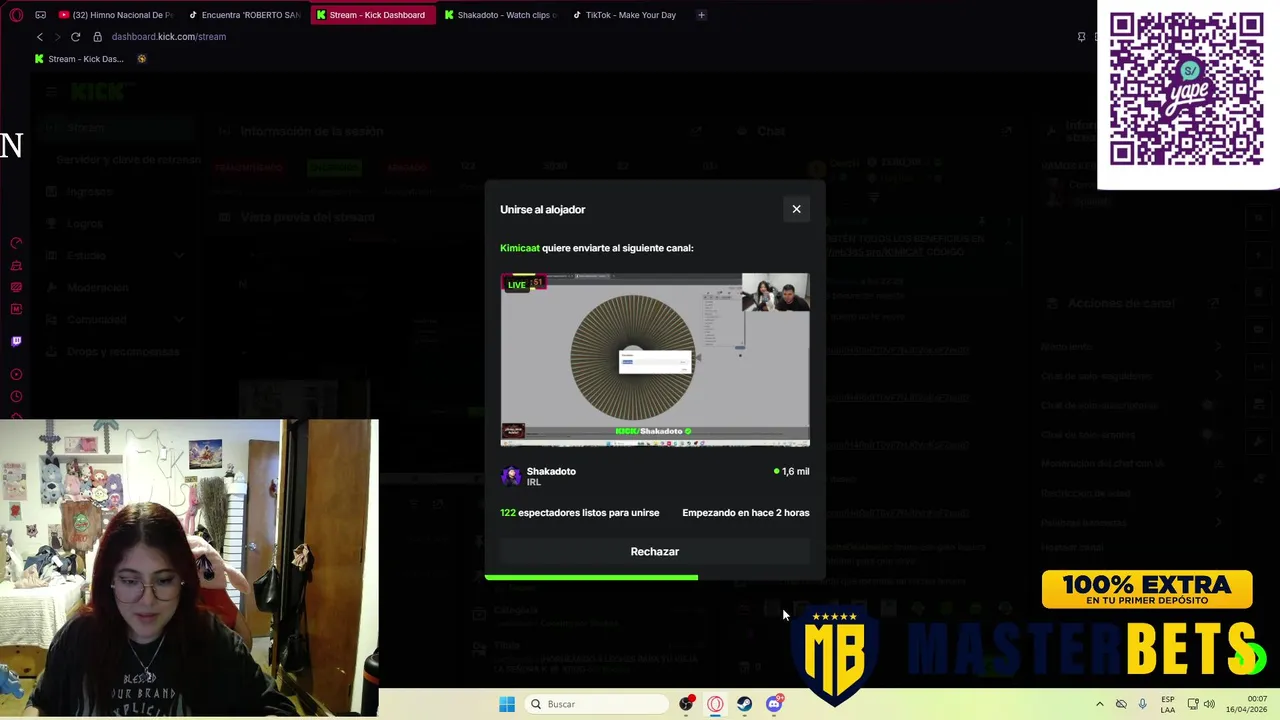Open the ESP LAA language switcher
Image resolution: width=1280 pixels, height=720 pixels.
click(x=1168, y=704)
